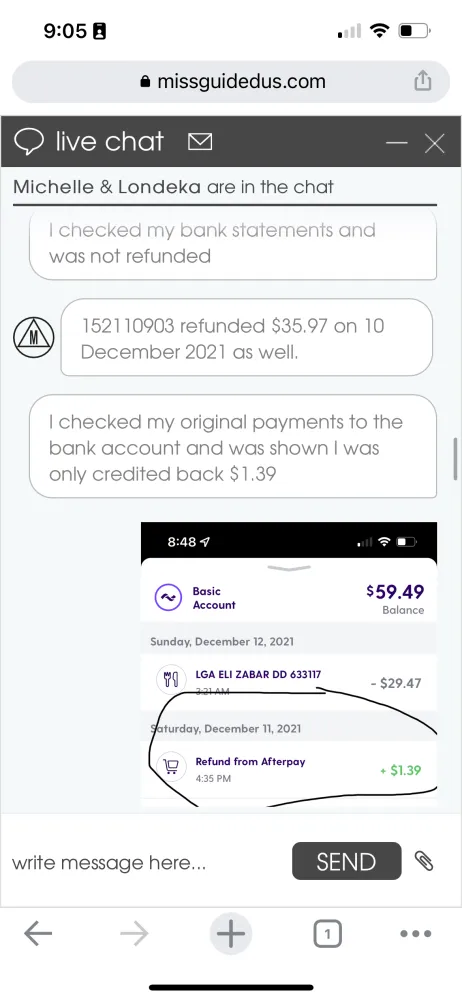Open the tab switcher showing 1 tab
462x1000 pixels.
click(327, 934)
